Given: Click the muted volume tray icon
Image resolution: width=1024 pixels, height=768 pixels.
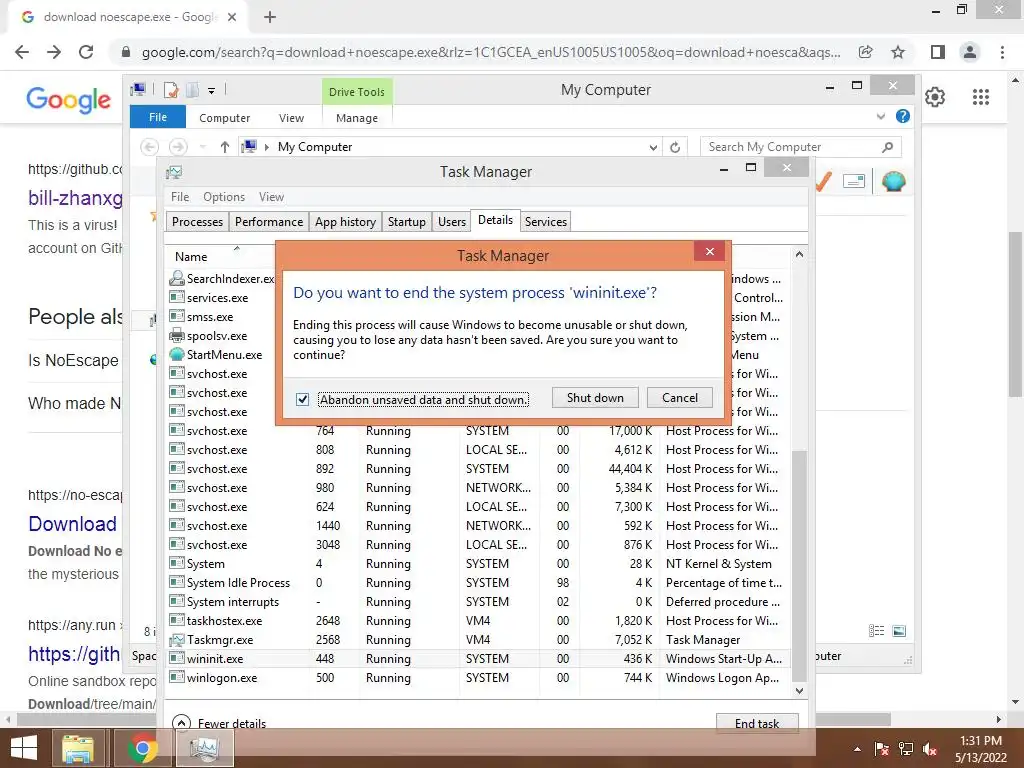Looking at the screenshot, I should tap(930, 749).
